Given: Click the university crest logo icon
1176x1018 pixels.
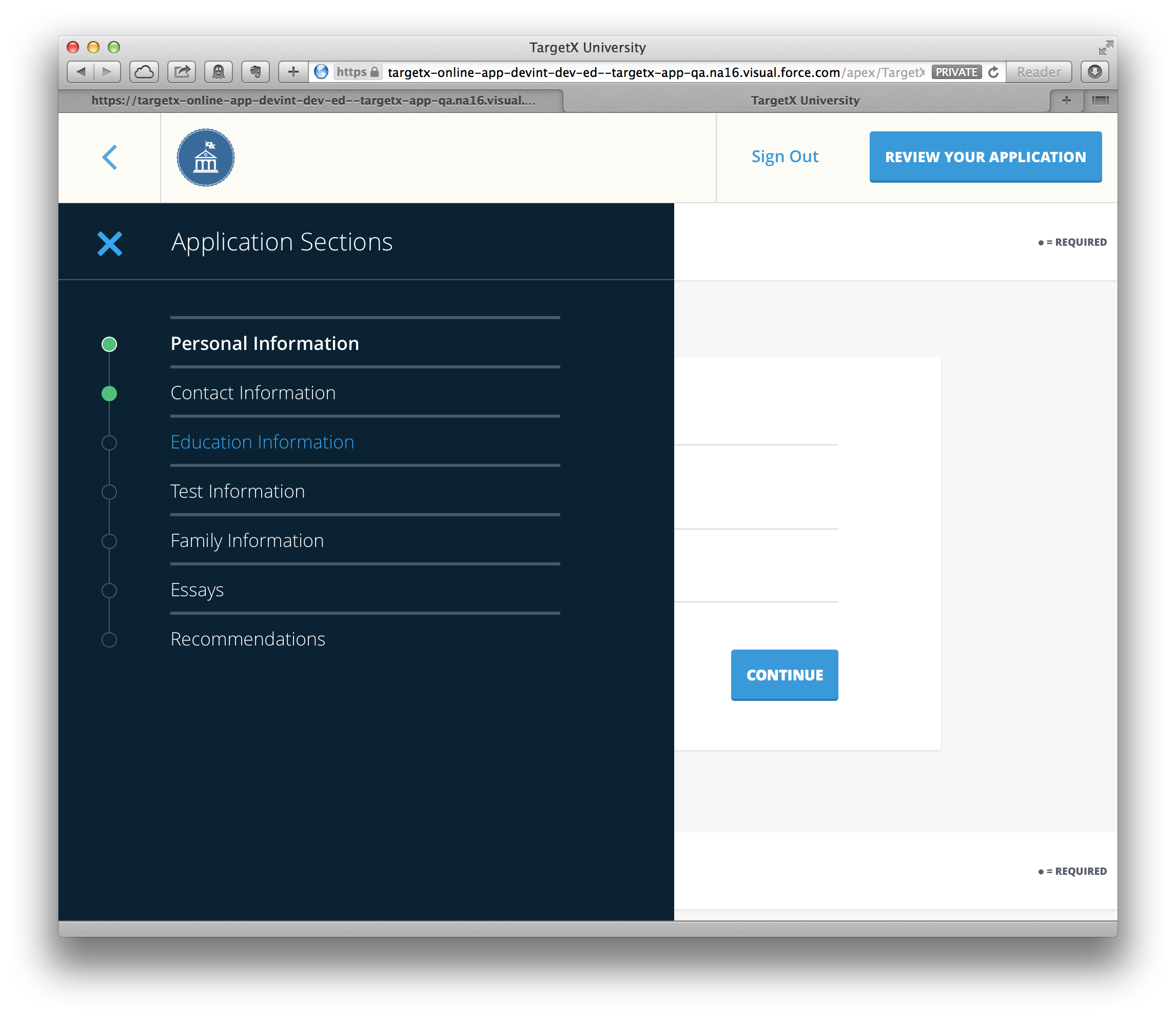Looking at the screenshot, I should (206, 158).
